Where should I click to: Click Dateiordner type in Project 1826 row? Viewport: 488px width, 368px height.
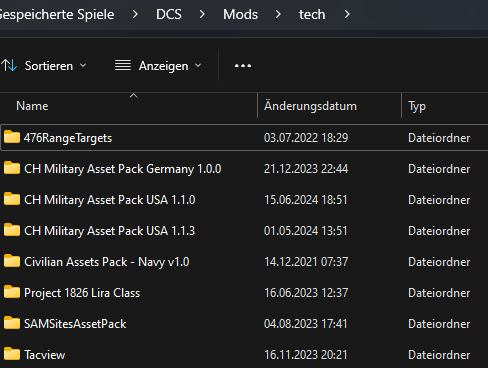pyautogui.click(x=439, y=293)
